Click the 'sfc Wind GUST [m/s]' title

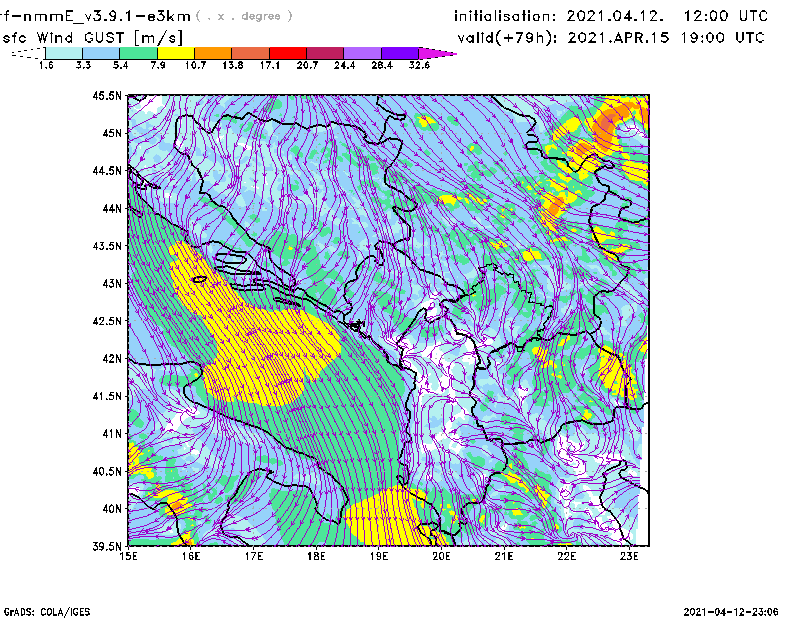(x=92, y=38)
